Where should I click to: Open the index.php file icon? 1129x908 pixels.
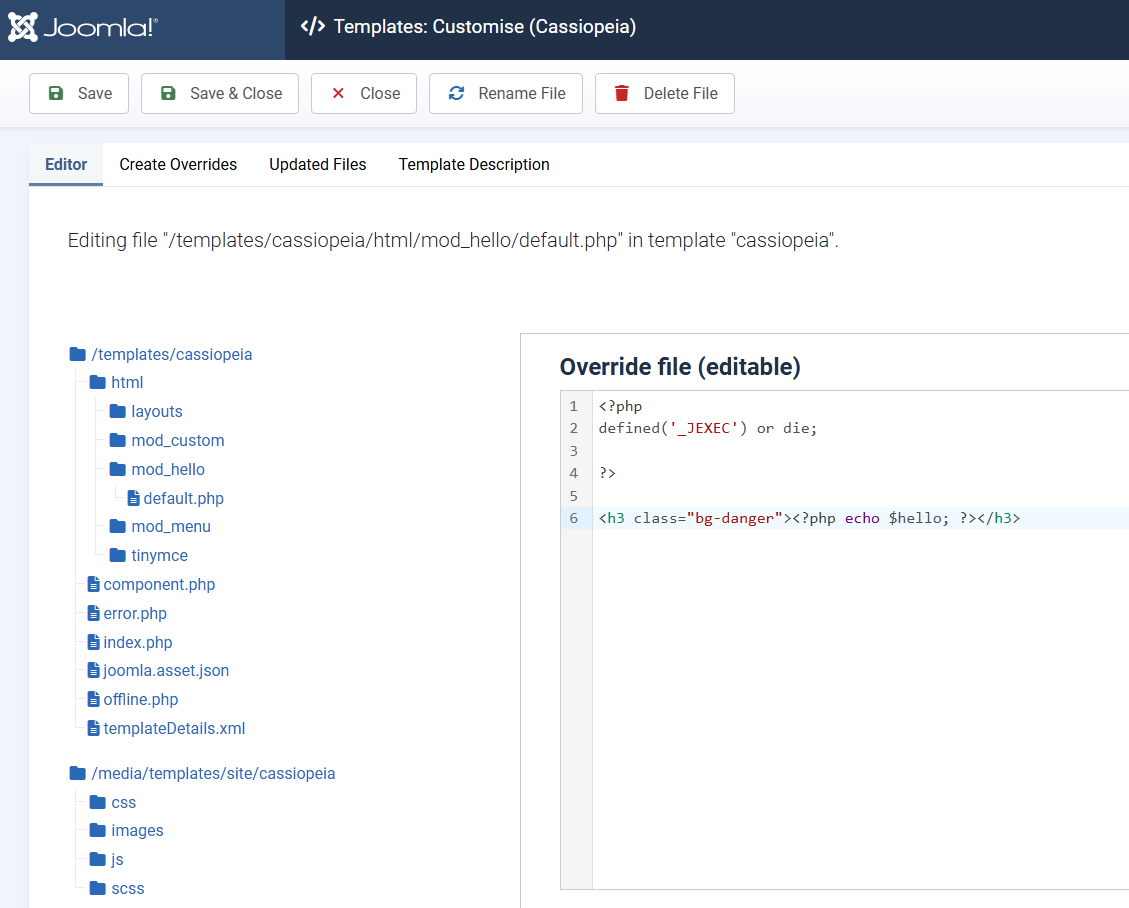tap(94, 642)
